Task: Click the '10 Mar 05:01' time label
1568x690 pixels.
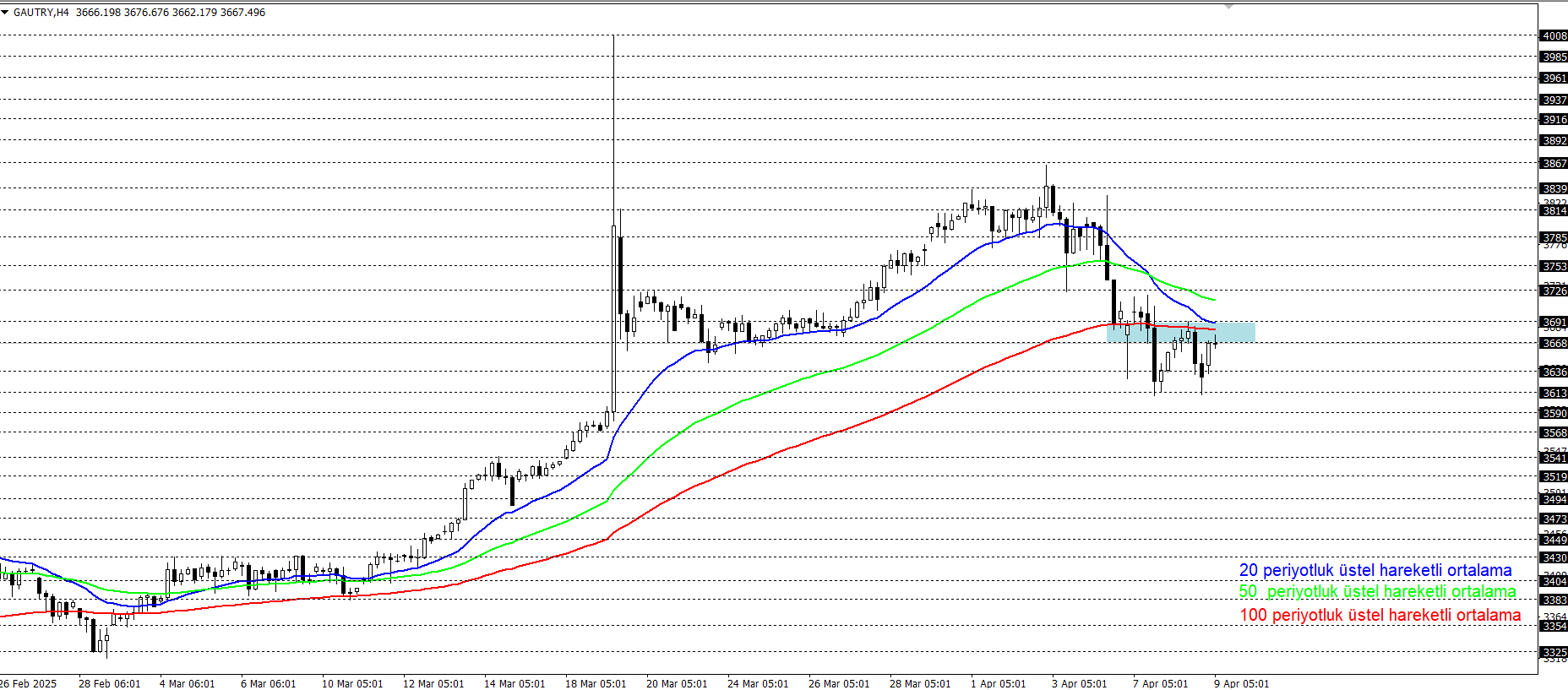Action: pos(352,683)
